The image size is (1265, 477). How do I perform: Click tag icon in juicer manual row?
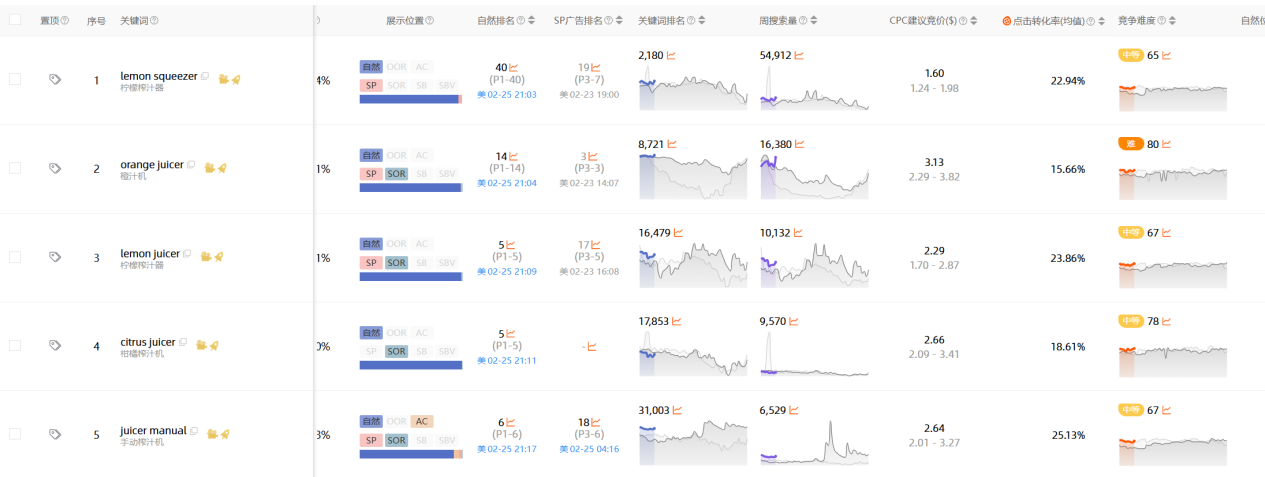pos(55,434)
